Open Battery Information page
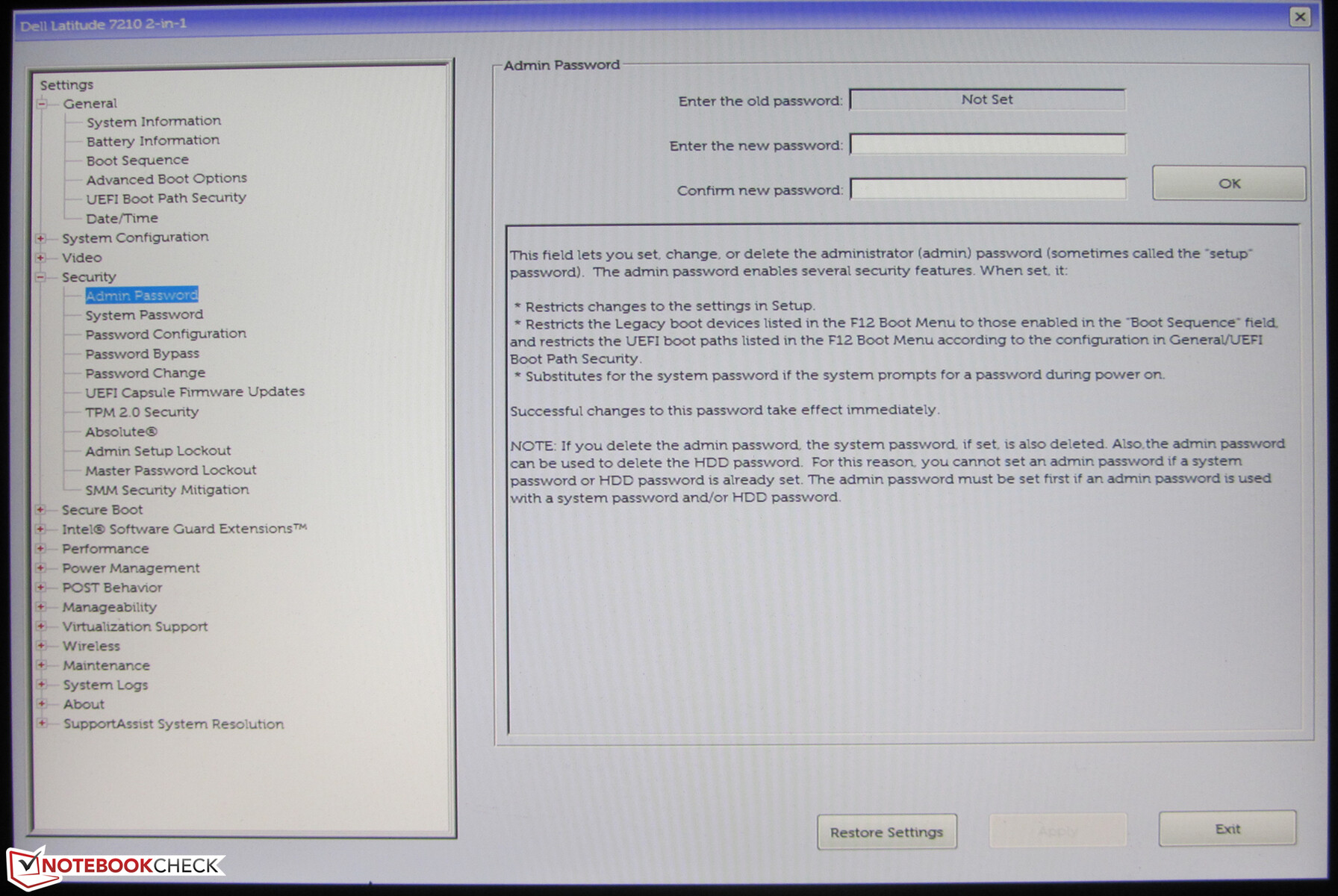 tap(153, 140)
